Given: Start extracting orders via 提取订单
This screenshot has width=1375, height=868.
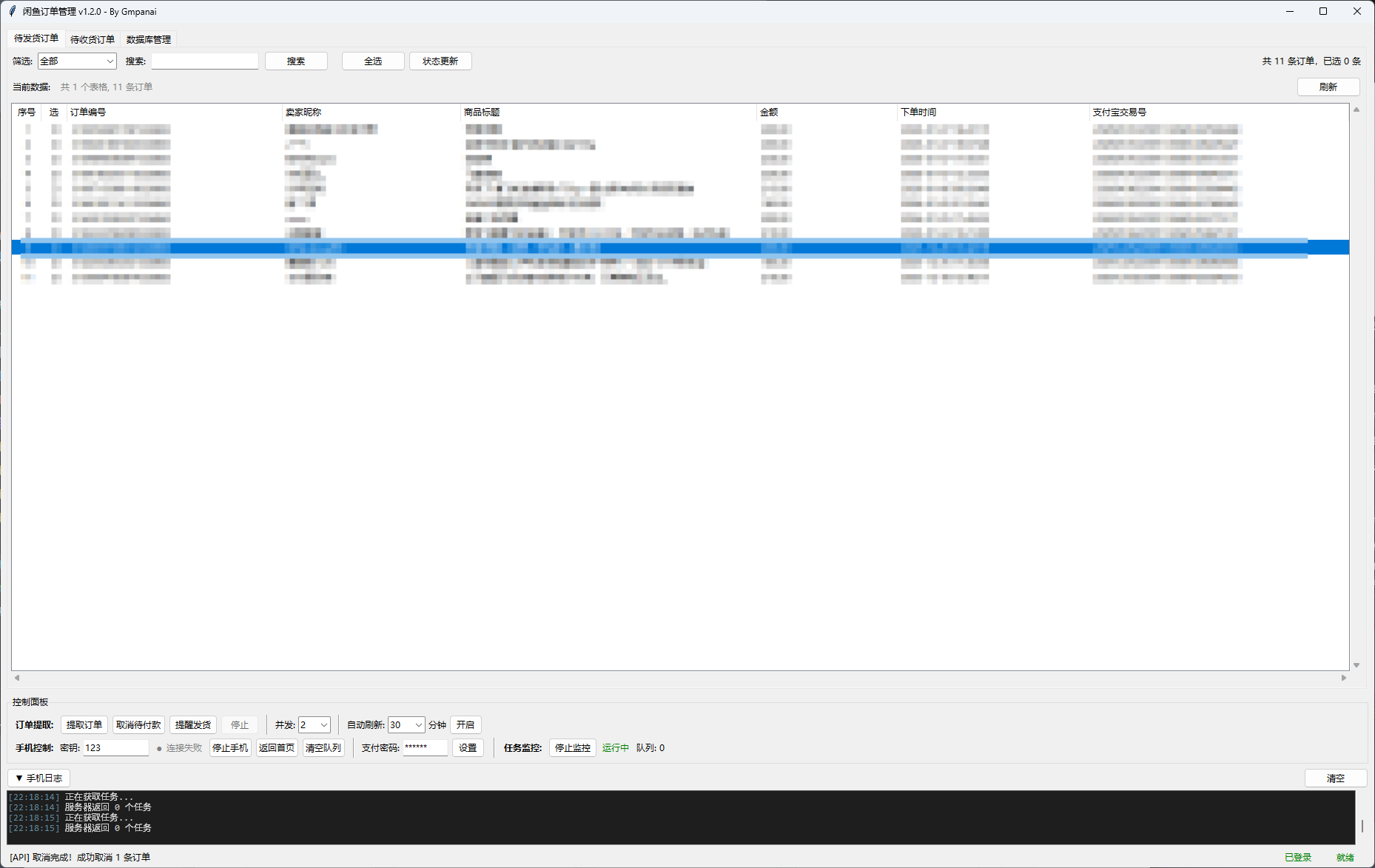Looking at the screenshot, I should pos(84,725).
